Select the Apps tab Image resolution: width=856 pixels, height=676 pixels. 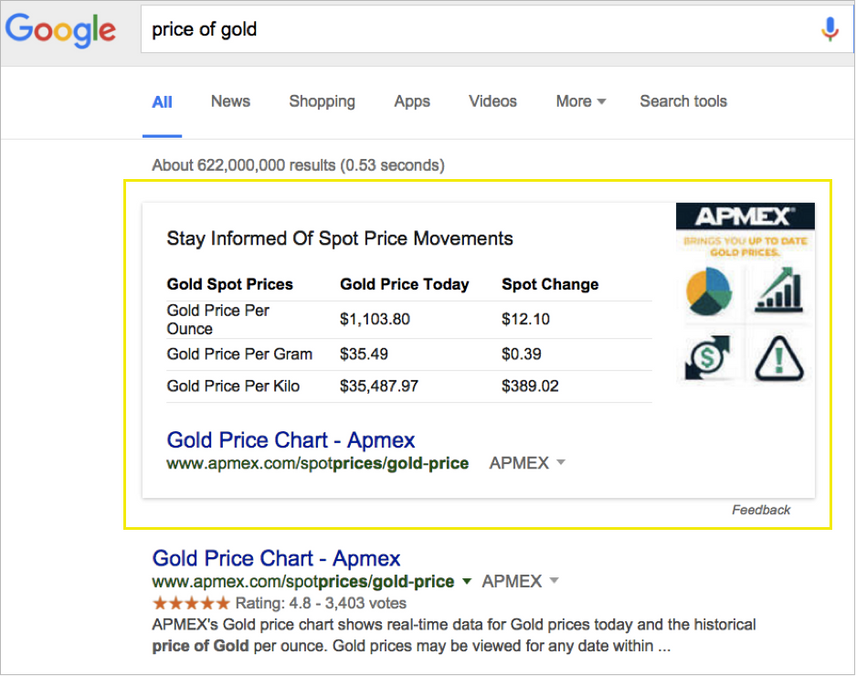(411, 101)
